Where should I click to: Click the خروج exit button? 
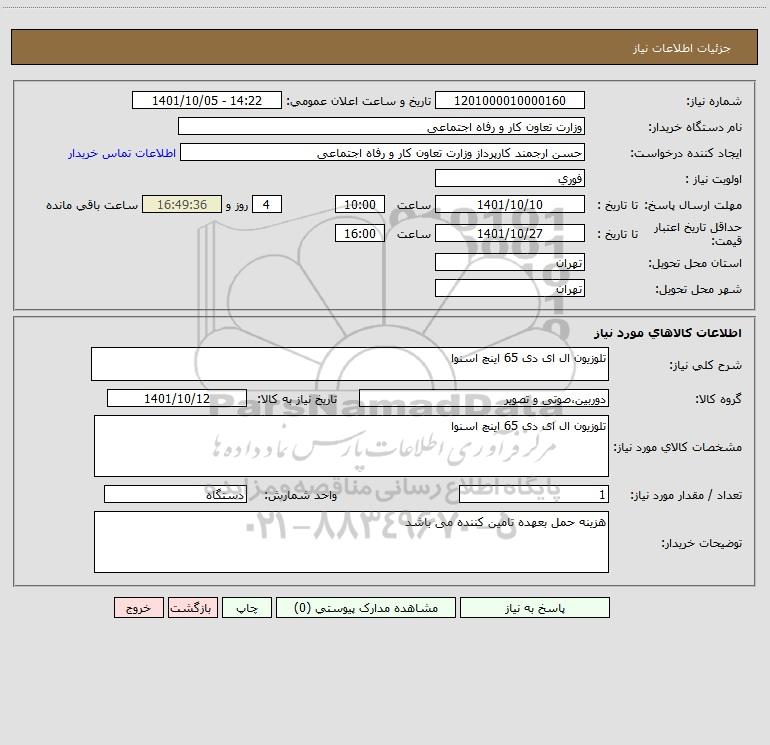138,607
